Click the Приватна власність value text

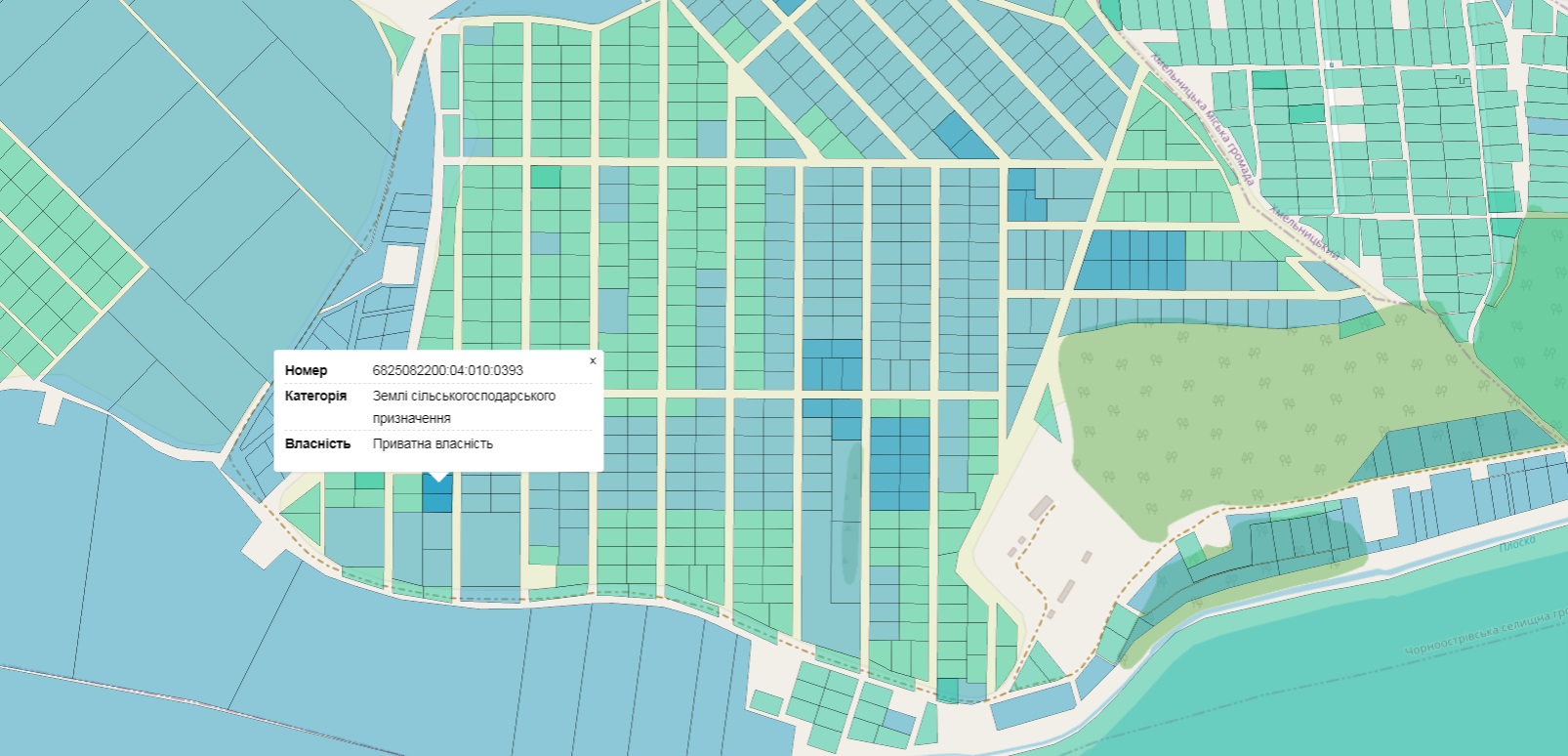pos(433,443)
